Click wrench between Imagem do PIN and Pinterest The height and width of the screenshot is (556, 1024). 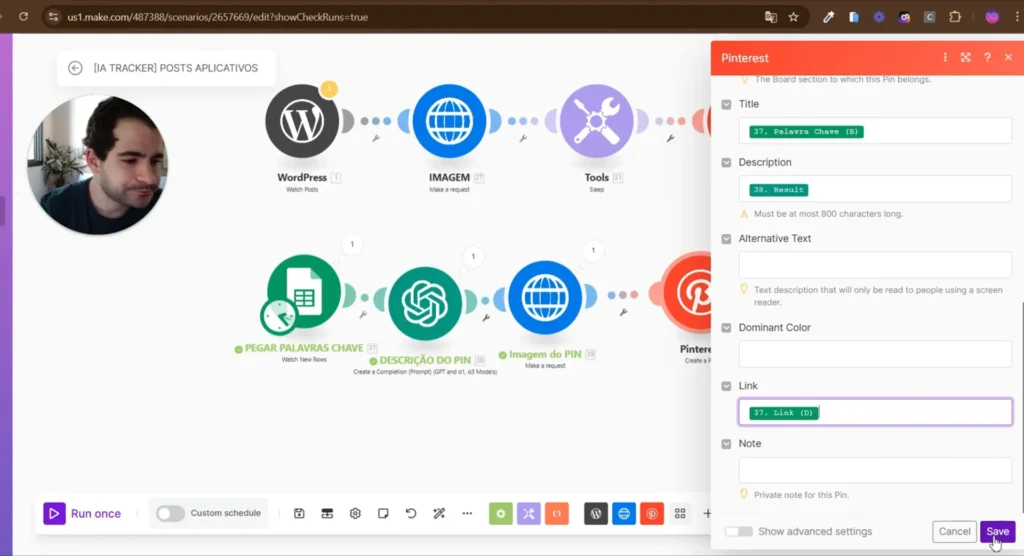[623, 312]
